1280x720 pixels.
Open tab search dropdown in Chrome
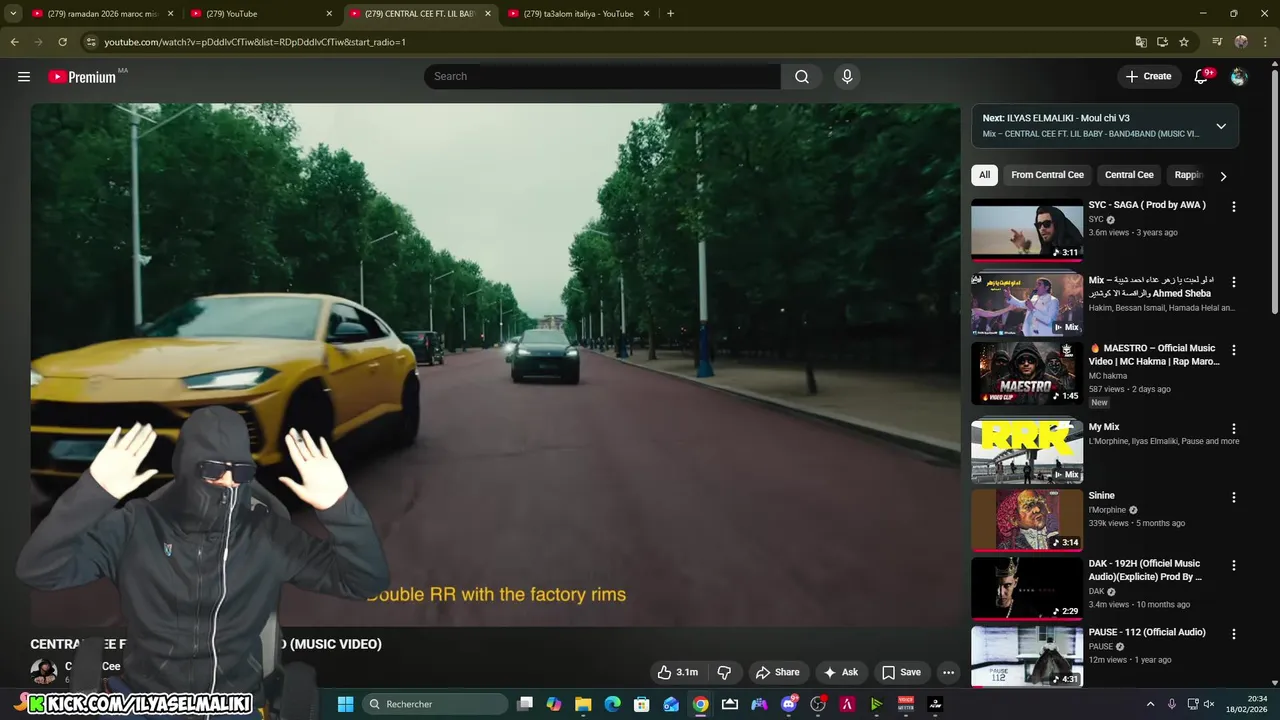pyautogui.click(x=13, y=13)
